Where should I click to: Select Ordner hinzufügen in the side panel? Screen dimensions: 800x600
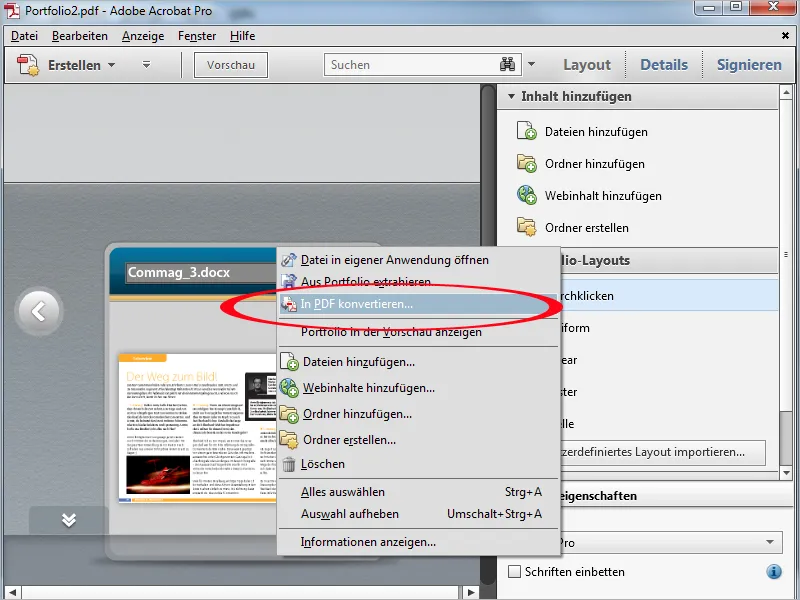[x=594, y=164]
